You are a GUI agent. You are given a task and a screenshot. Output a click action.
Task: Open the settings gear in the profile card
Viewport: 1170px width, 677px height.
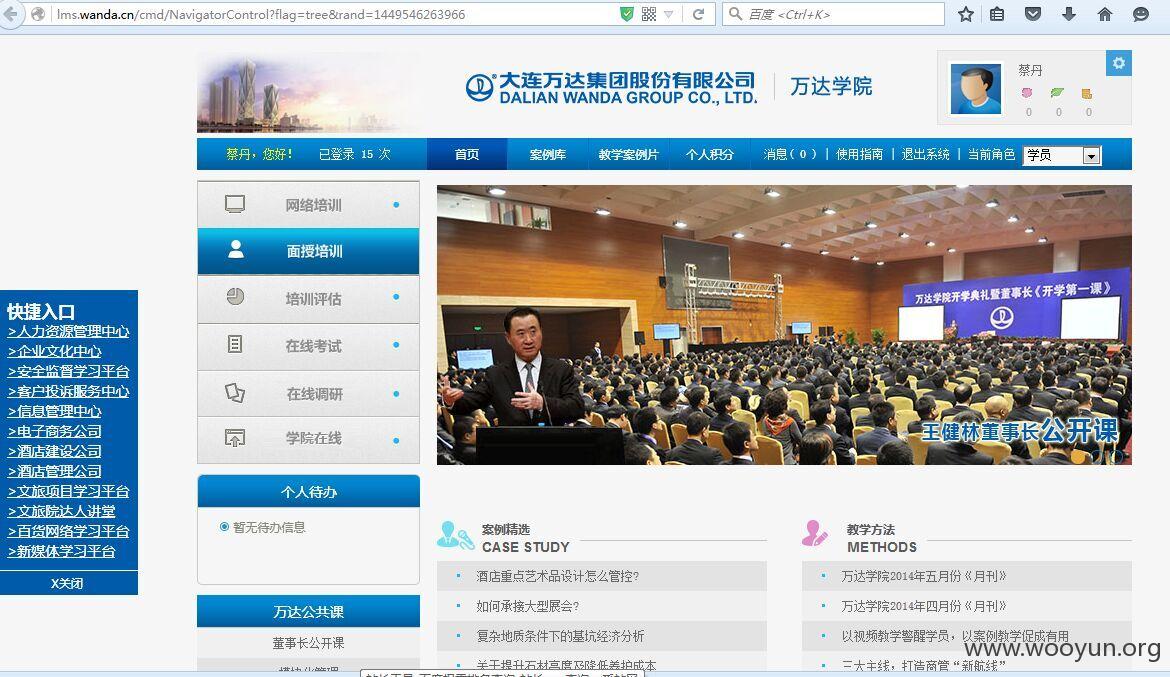click(1119, 63)
